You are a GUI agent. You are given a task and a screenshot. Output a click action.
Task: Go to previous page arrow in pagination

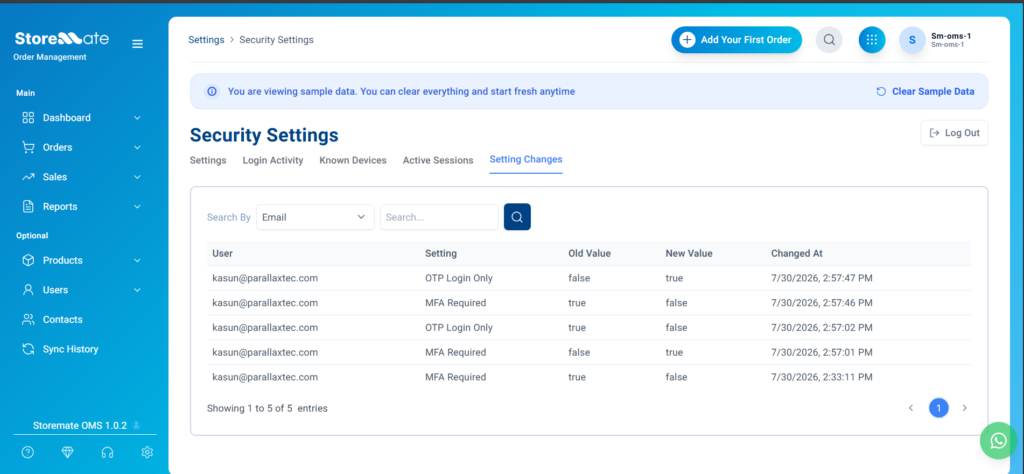(x=911, y=408)
